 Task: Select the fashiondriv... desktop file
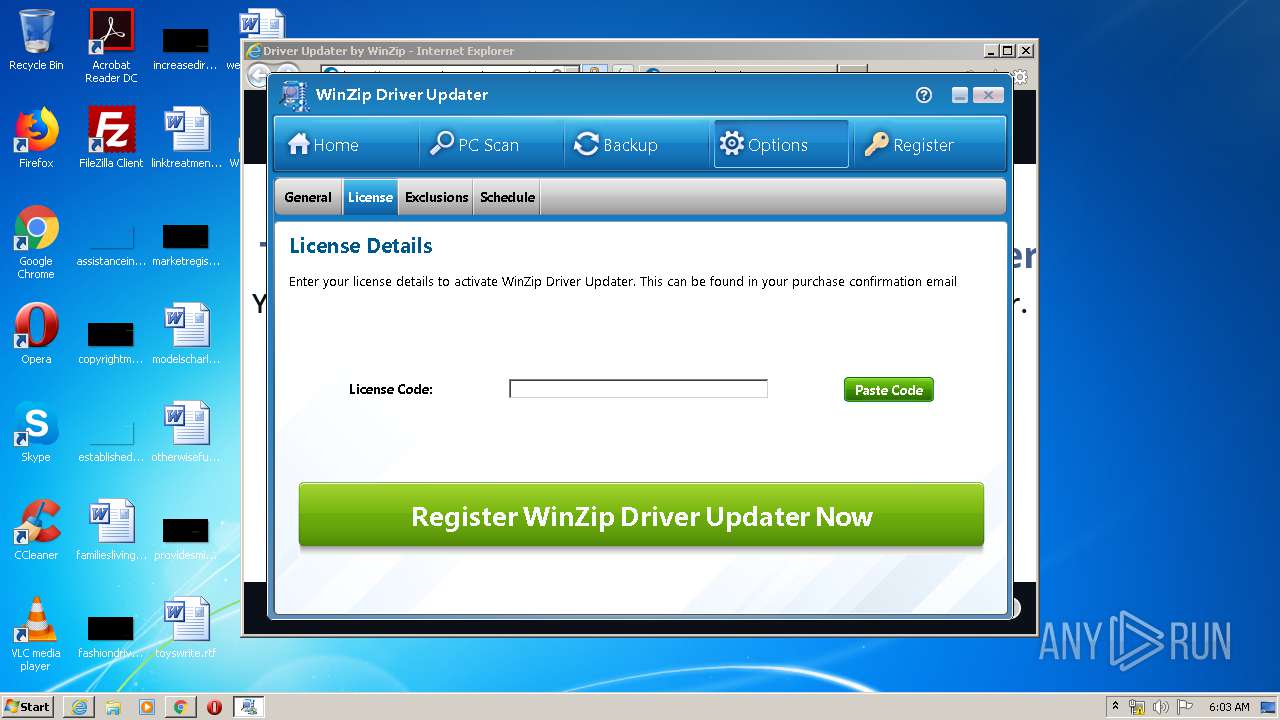[111, 634]
